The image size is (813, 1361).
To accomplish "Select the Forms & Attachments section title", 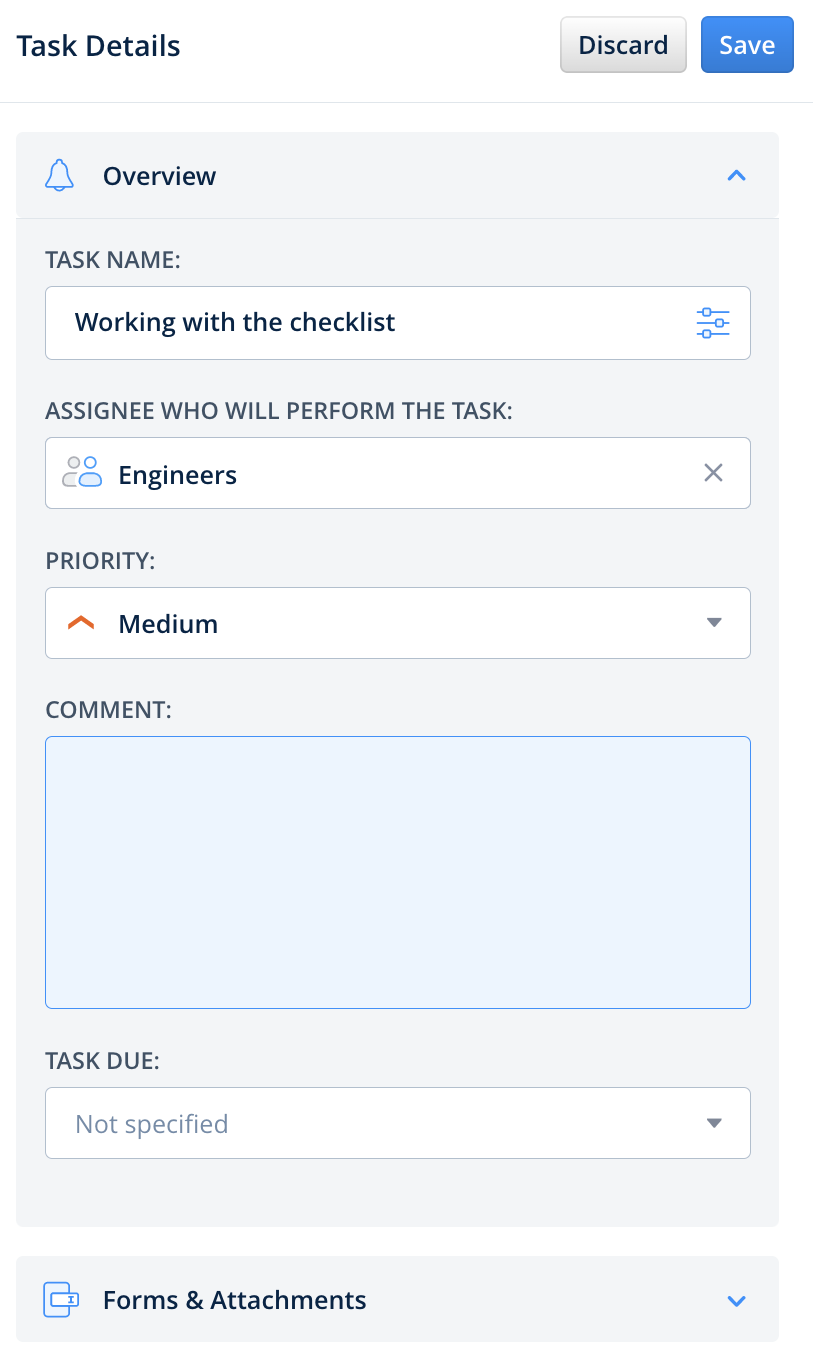I will tap(234, 1300).
